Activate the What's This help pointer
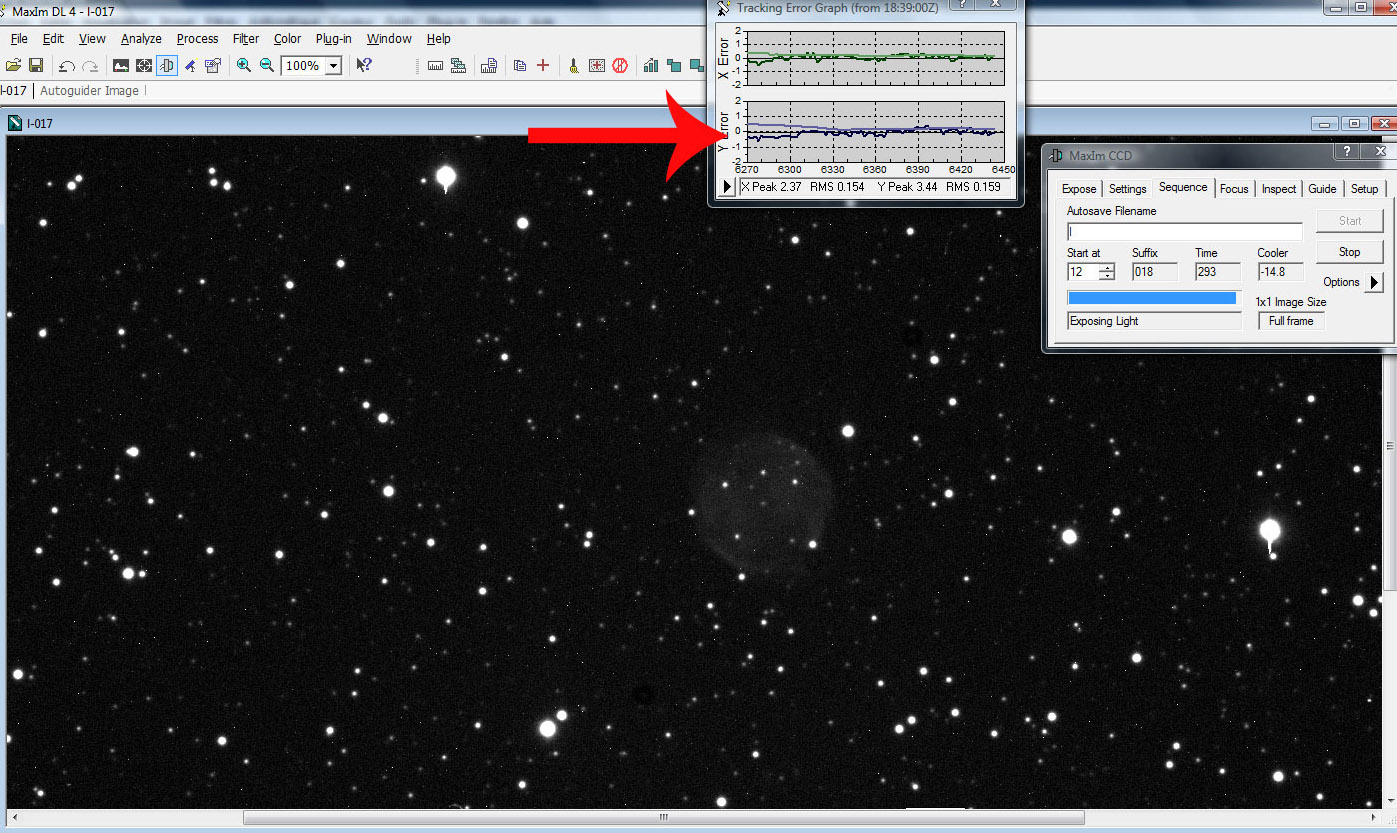 (x=364, y=66)
